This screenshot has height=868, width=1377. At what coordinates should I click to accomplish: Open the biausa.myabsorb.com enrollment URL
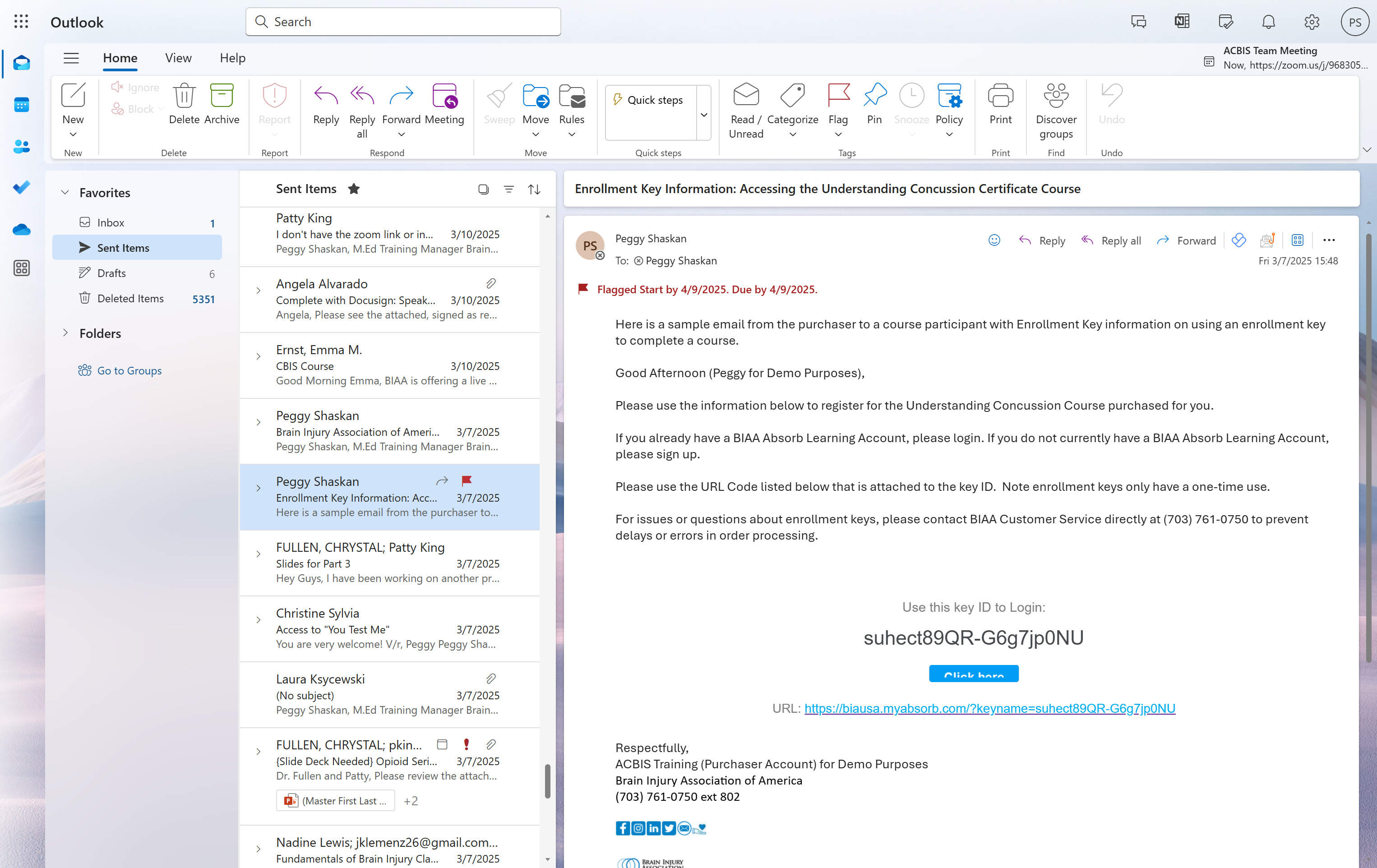click(989, 708)
